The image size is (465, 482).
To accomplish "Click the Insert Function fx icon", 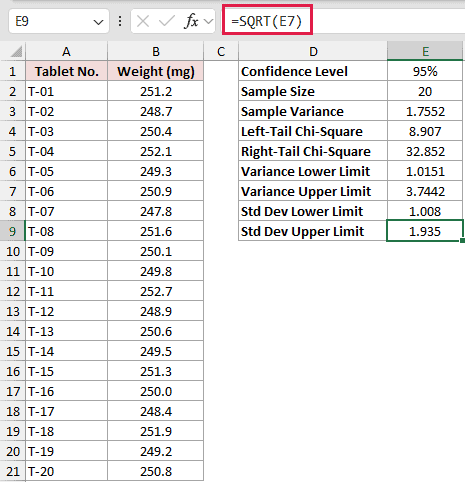I will click(191, 21).
